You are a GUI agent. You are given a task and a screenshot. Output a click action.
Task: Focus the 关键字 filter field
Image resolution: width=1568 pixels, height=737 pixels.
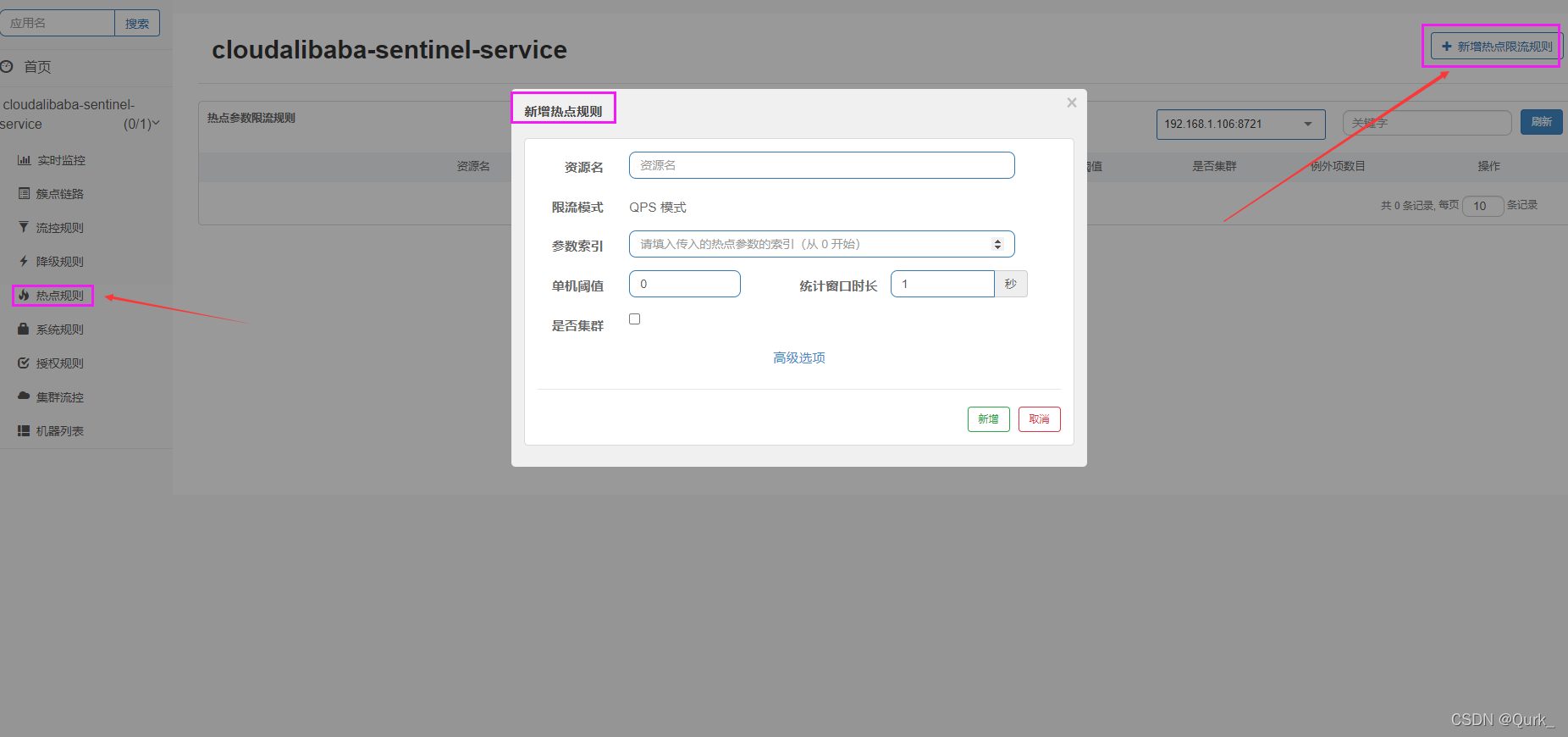pyautogui.click(x=1427, y=123)
